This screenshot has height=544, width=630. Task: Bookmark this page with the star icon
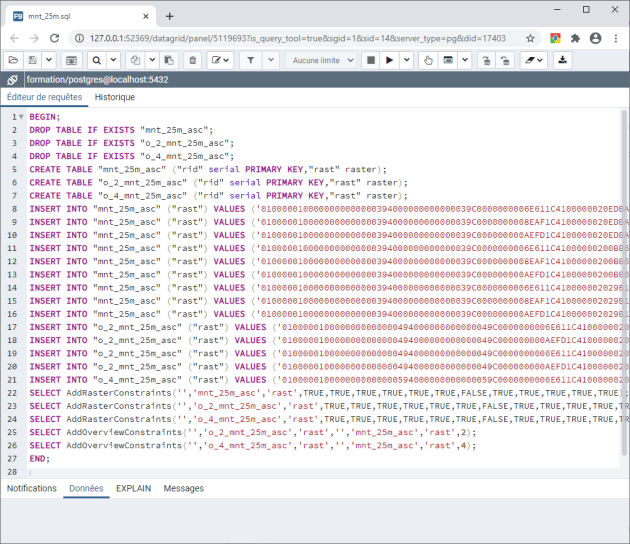pyautogui.click(x=530, y=38)
